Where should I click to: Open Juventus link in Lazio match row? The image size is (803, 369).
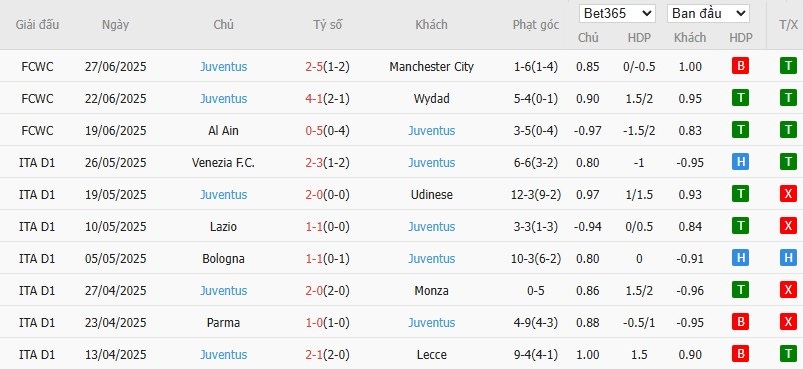(431, 226)
